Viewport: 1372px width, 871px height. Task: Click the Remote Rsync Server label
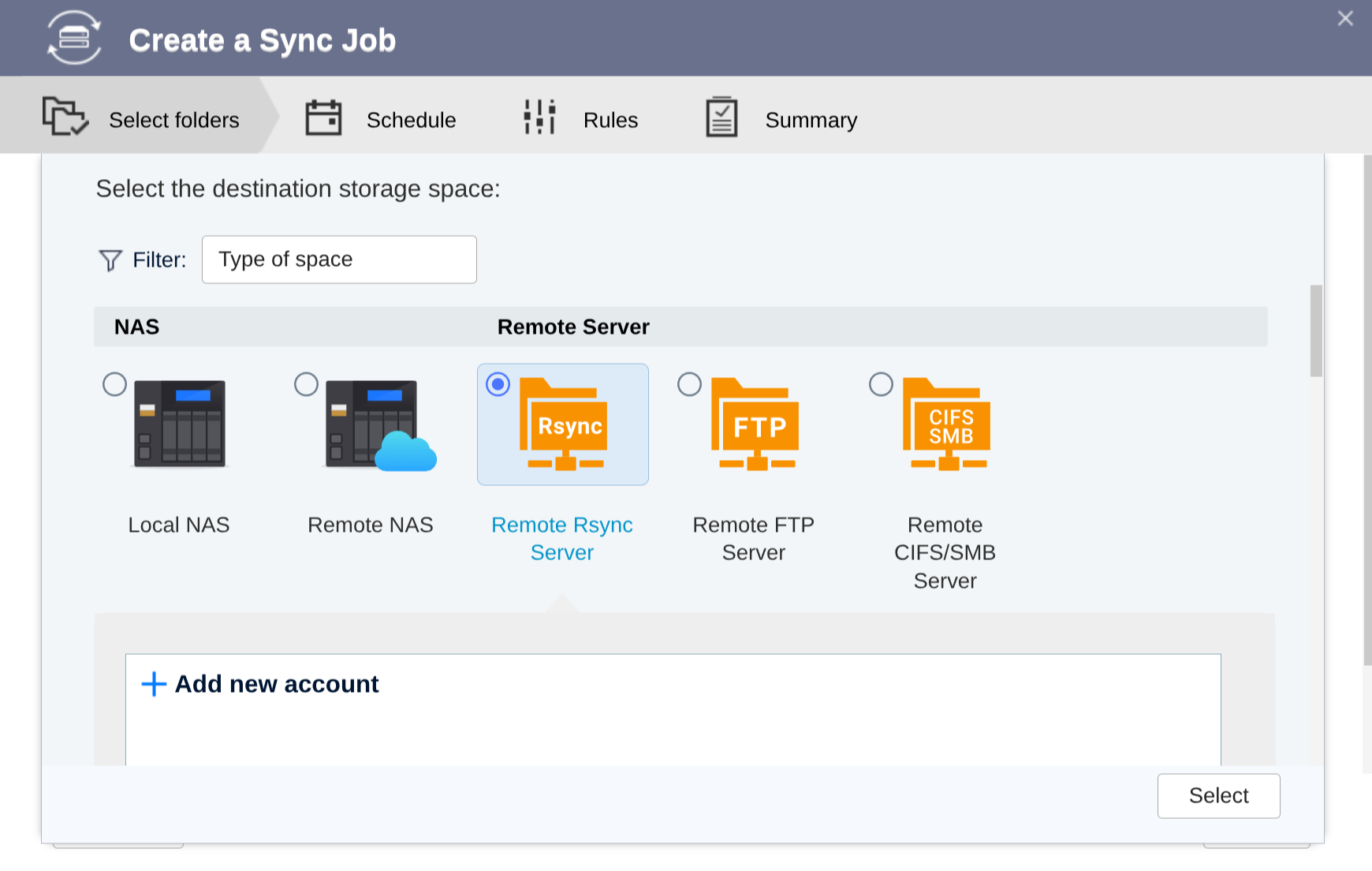pyautogui.click(x=562, y=539)
